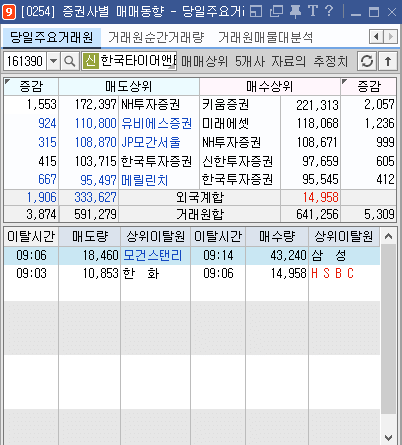Click the red 14,958 foreign buy total

click(x=320, y=197)
